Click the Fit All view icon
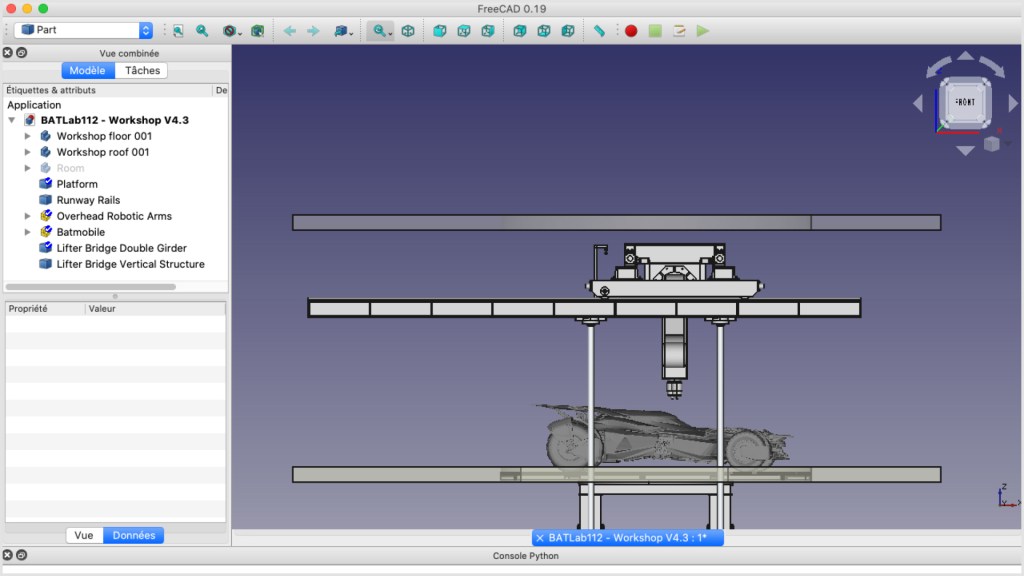The height and width of the screenshot is (576, 1024). pyautogui.click(x=178, y=31)
